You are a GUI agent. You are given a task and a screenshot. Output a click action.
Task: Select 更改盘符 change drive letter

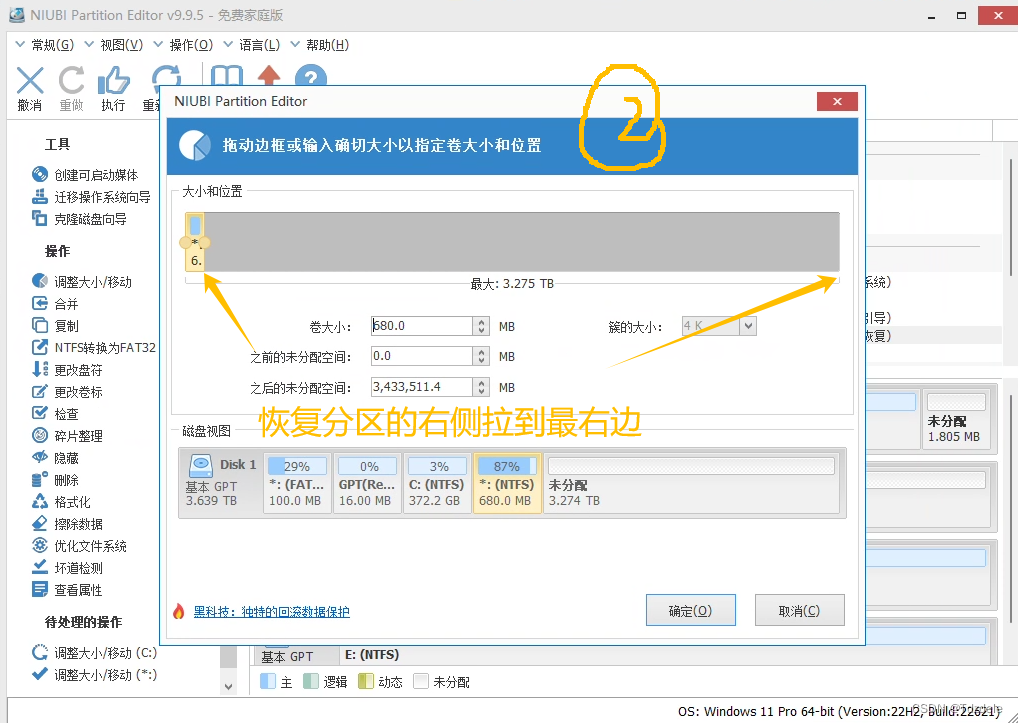[x=68, y=370]
